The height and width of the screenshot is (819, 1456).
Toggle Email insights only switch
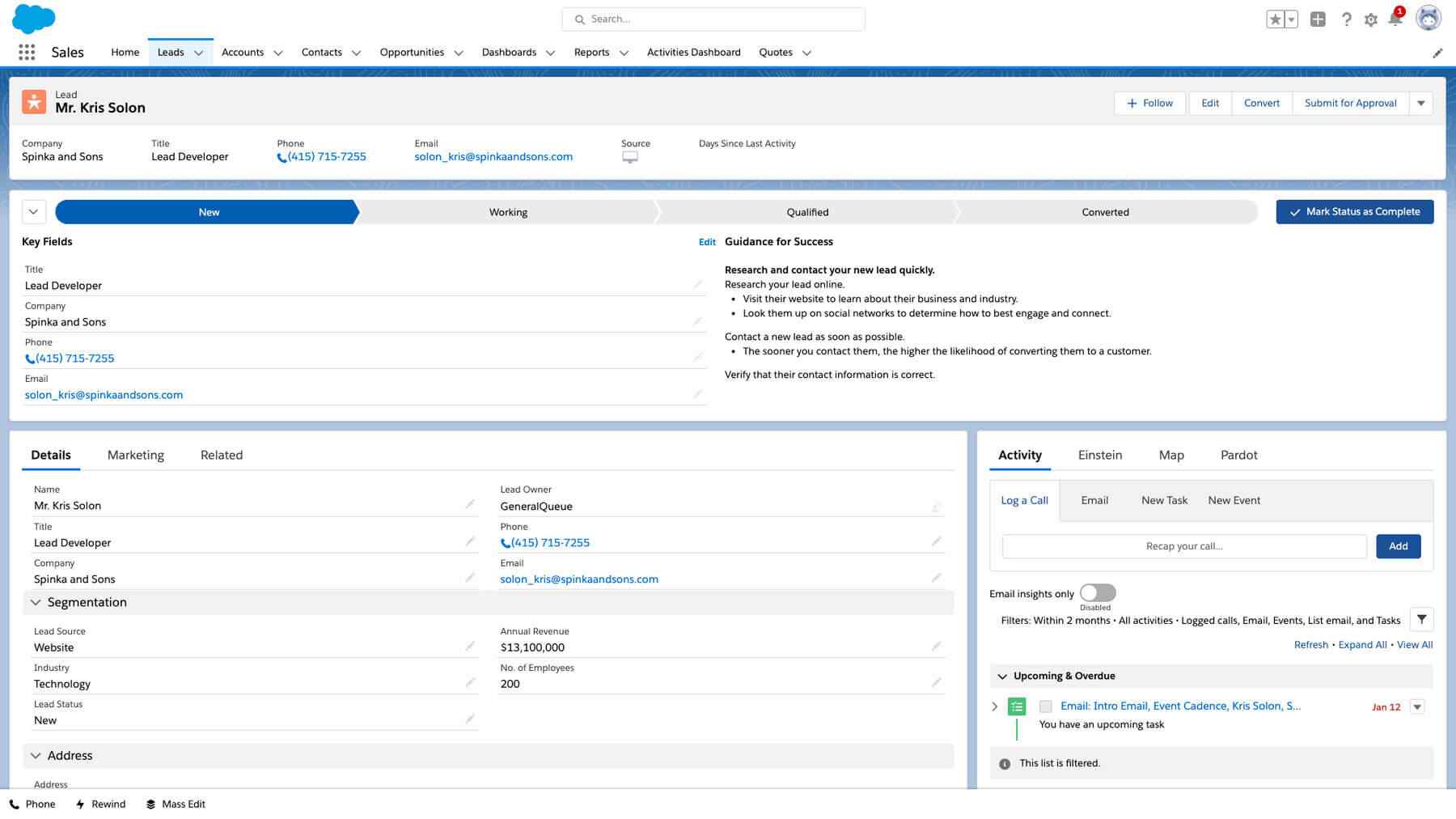coord(1098,593)
